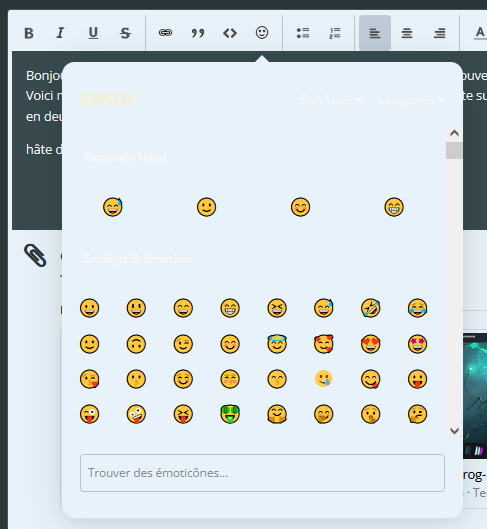Insert the squinting laughing emoji
The image size is (487, 529).
point(277,308)
